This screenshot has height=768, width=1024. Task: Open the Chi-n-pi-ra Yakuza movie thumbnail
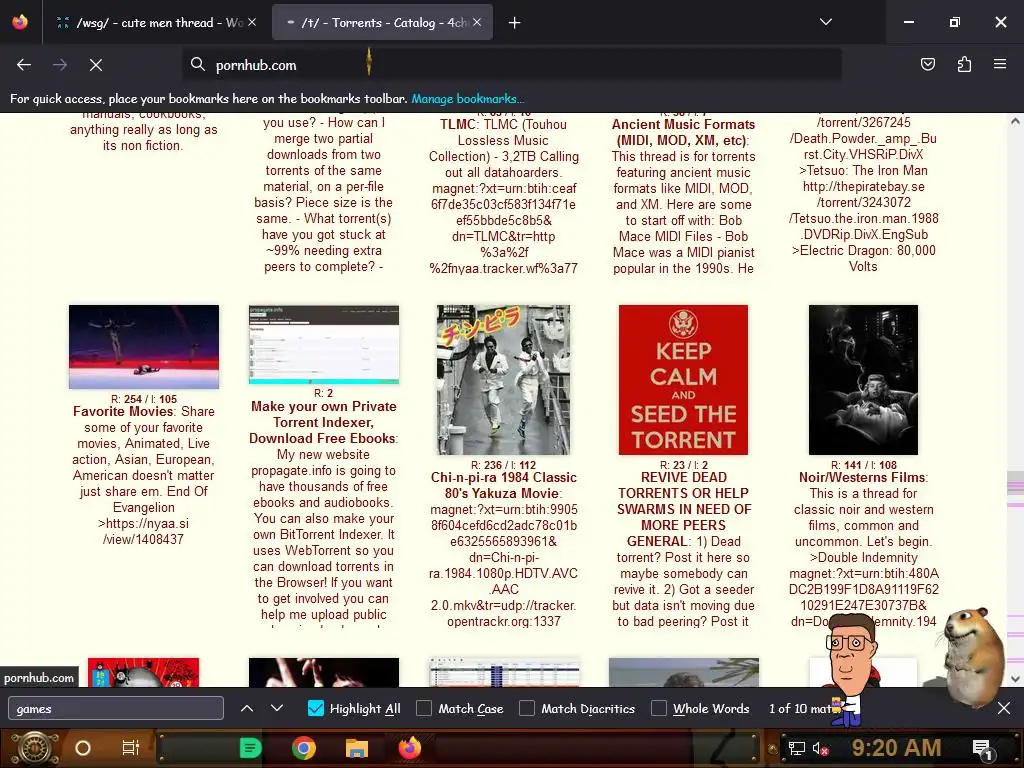click(x=504, y=380)
